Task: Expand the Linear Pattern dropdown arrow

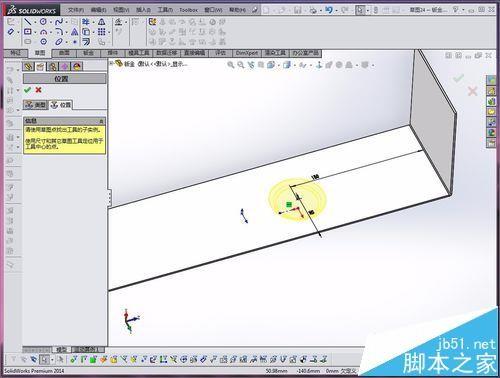Action: [109, 33]
